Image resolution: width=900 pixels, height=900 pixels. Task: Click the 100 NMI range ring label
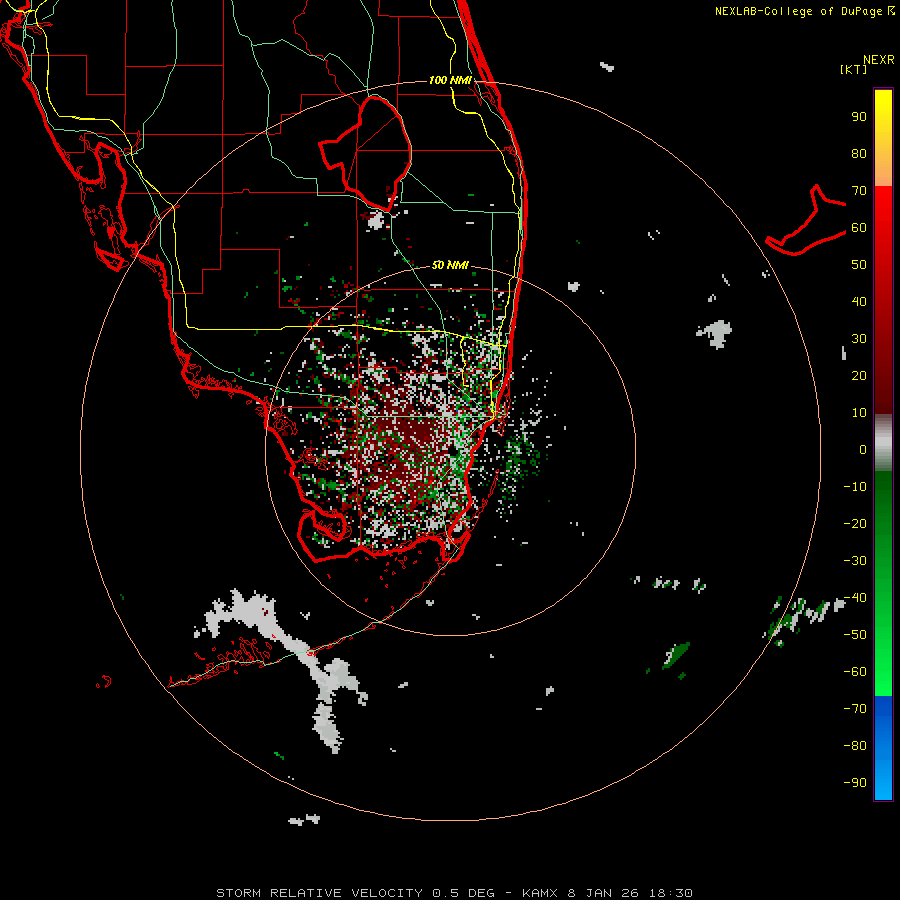450,80
